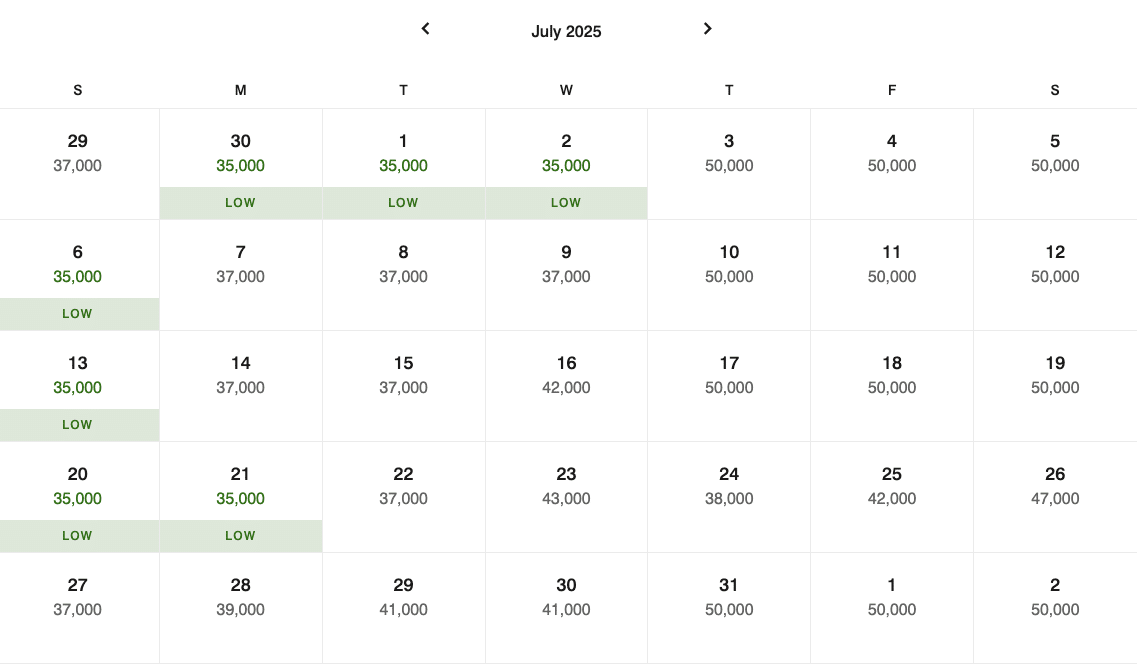Click July 13 low price cell
The width and height of the screenshot is (1137, 669).
coord(78,386)
